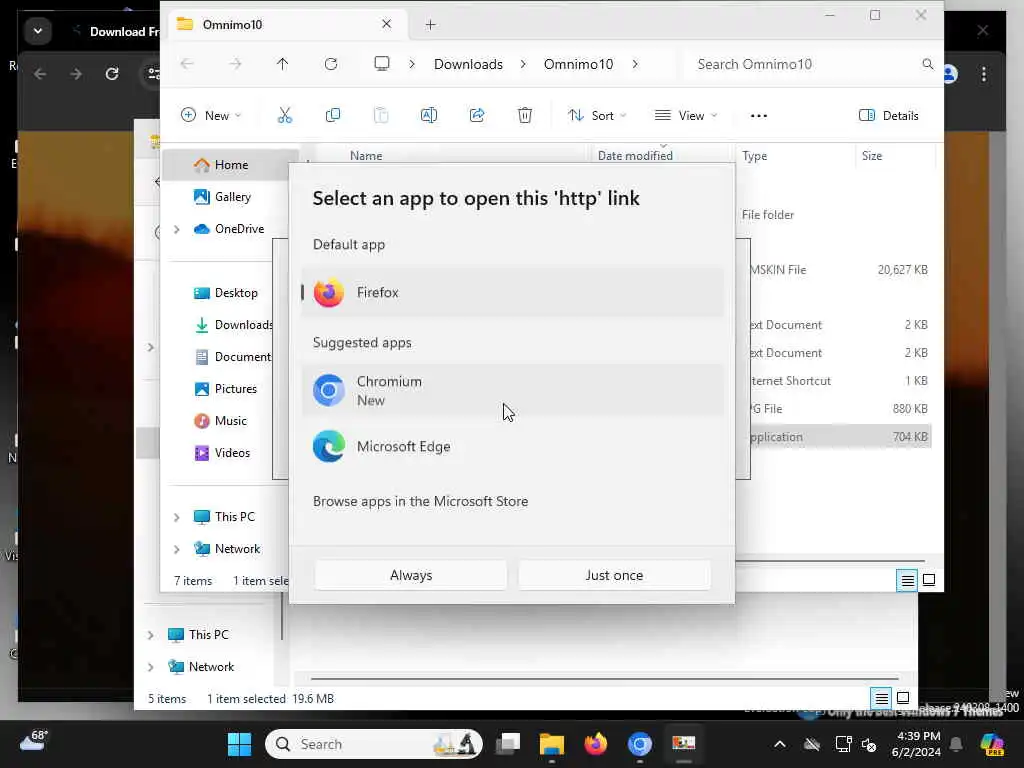
Task: Add a new Explorer tab with plus
Action: point(430,25)
